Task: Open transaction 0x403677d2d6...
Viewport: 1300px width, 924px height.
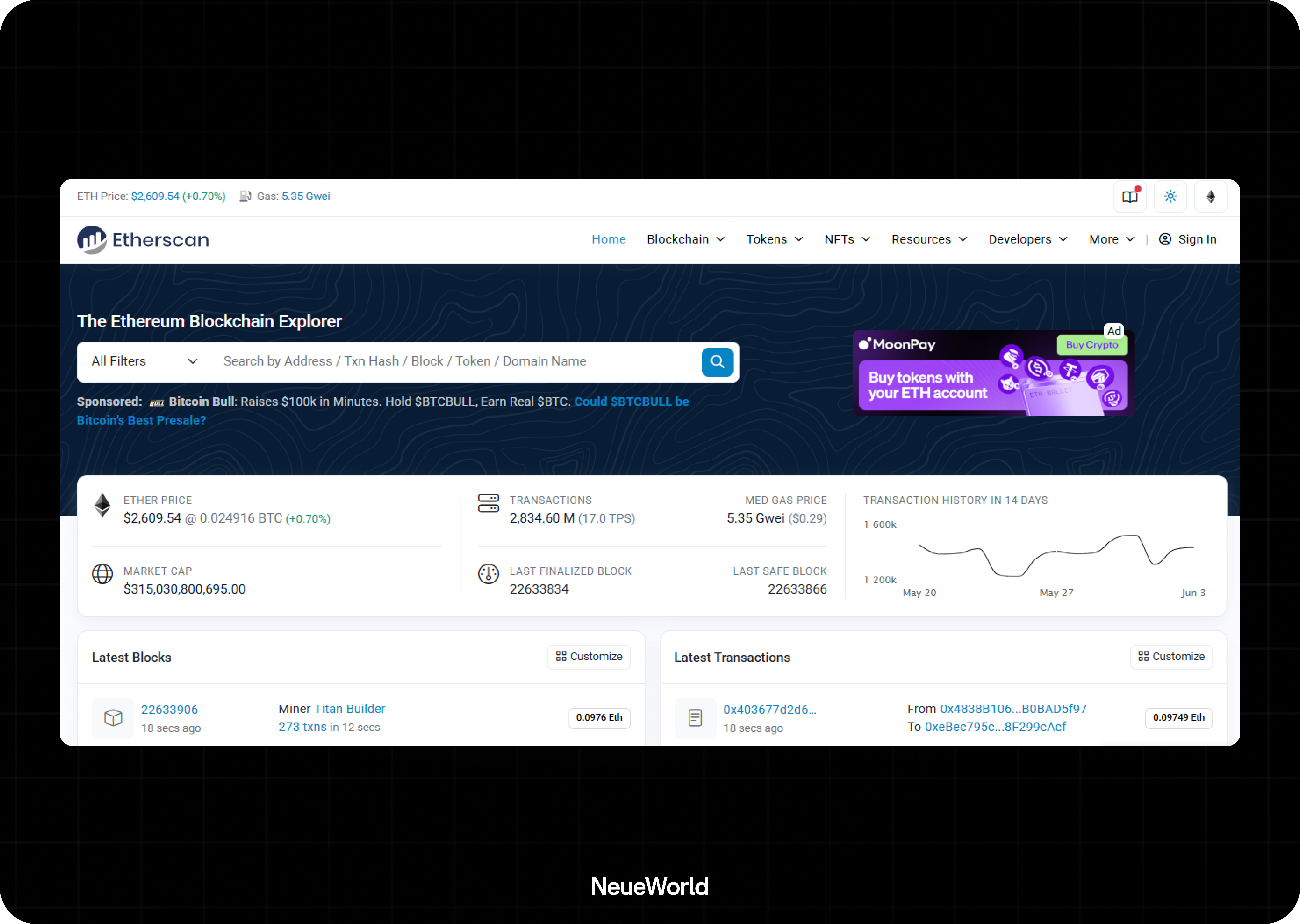Action: click(x=770, y=709)
